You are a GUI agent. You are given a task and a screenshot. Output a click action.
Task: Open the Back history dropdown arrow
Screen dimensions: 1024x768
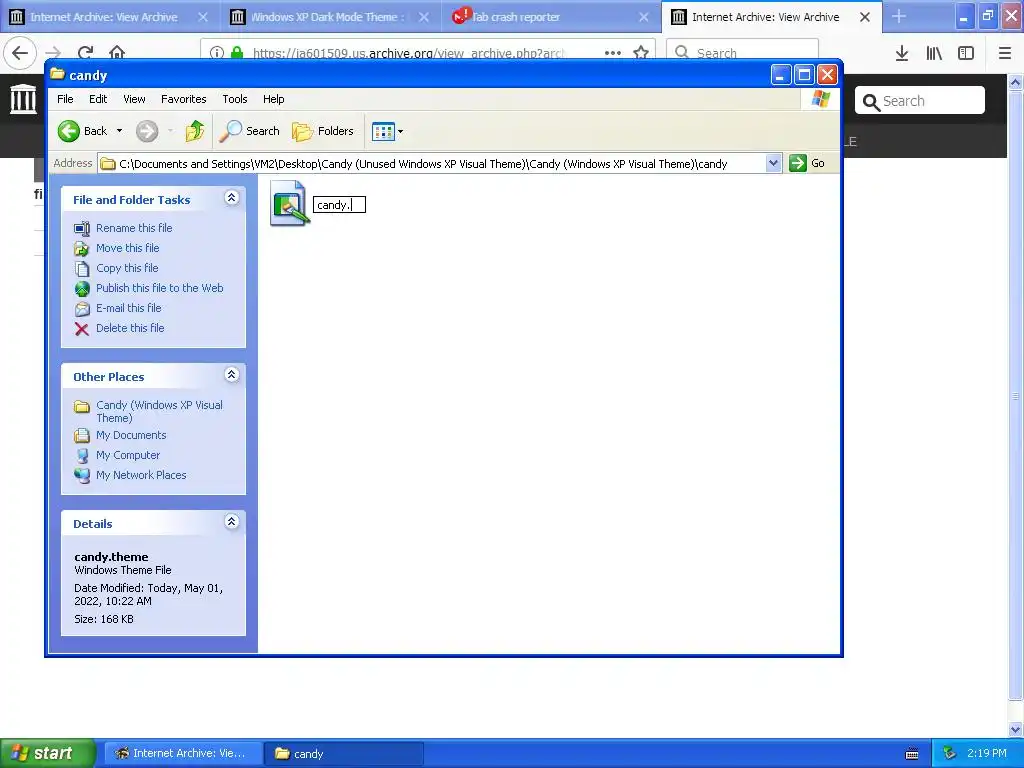pos(120,131)
